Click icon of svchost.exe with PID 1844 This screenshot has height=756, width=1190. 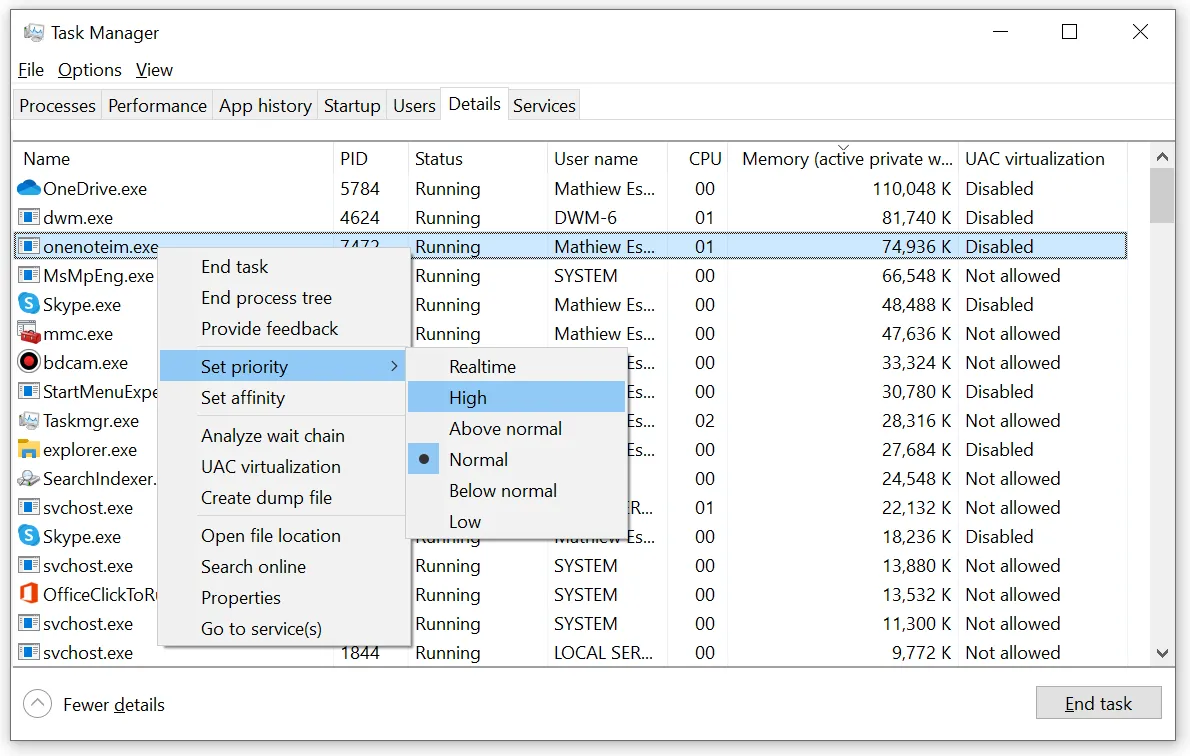[x=29, y=652]
